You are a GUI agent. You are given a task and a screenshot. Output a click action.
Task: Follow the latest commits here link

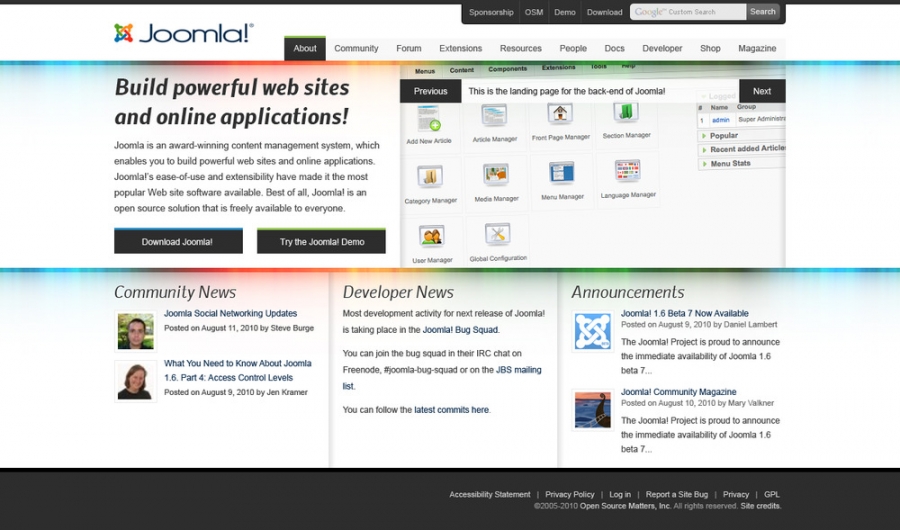(x=452, y=410)
